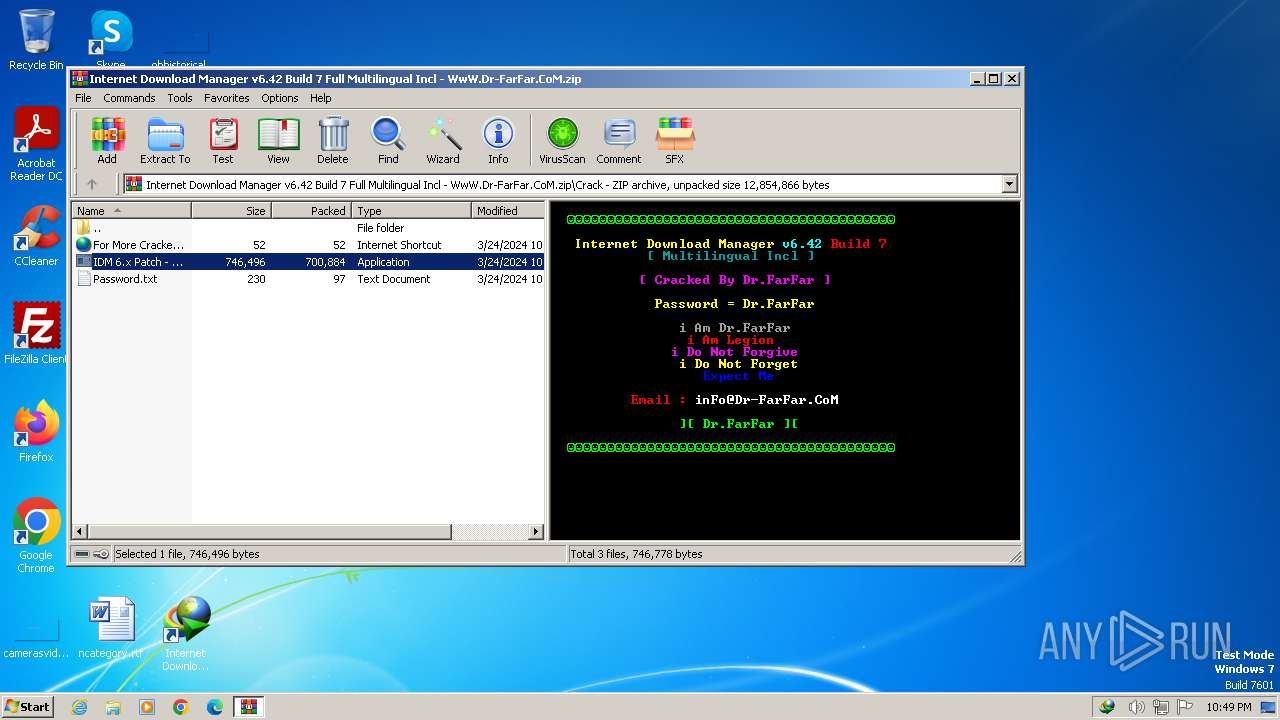Open the archive Comment editor
Viewport: 1280px width, 720px height.
[x=619, y=140]
